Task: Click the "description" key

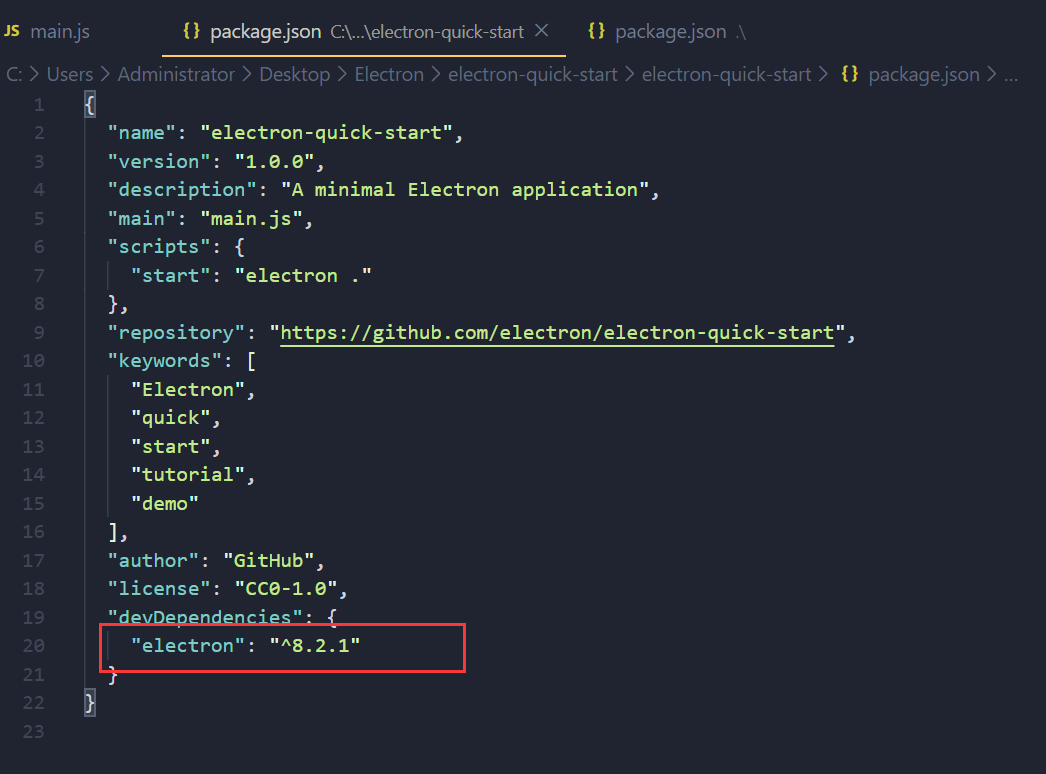Action: point(182,189)
